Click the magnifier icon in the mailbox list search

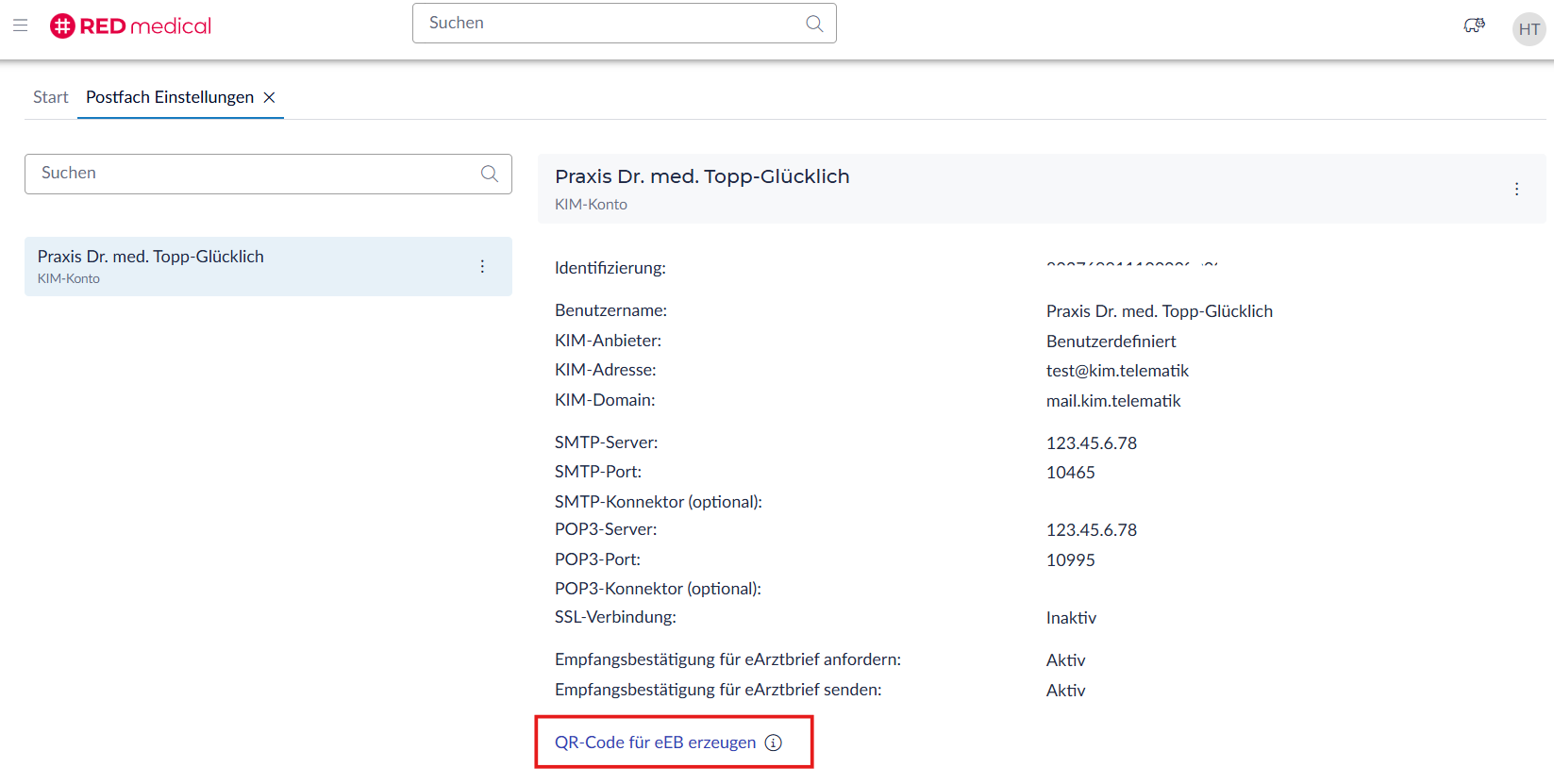(x=489, y=174)
